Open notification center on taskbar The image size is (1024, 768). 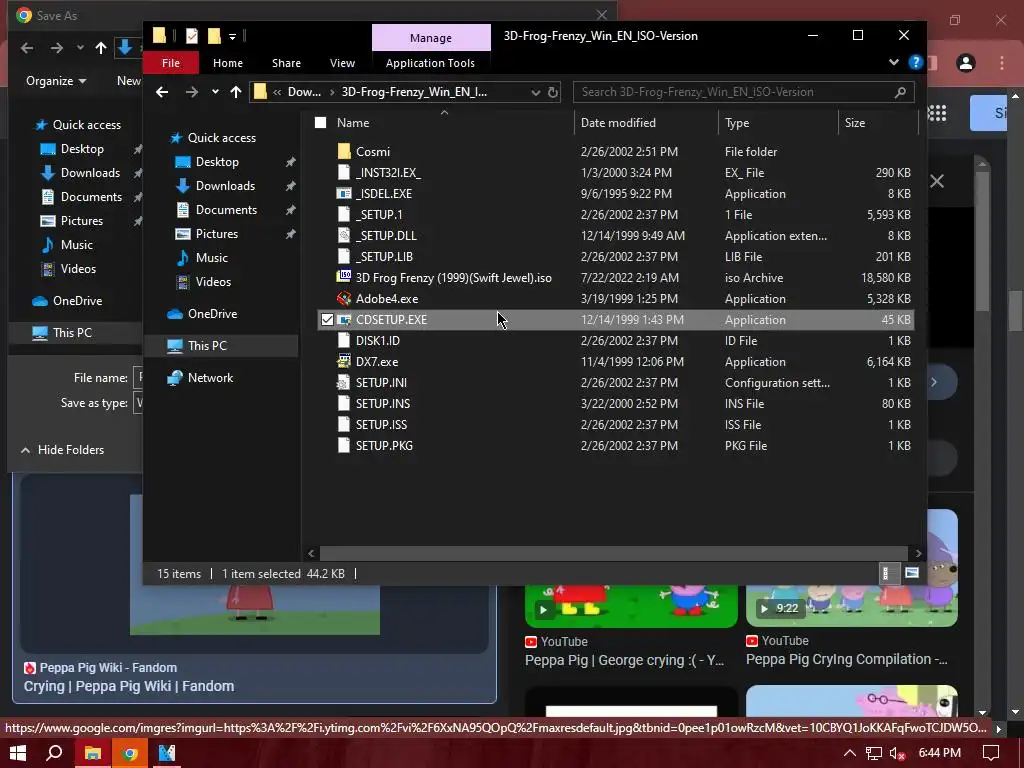pos(991,753)
